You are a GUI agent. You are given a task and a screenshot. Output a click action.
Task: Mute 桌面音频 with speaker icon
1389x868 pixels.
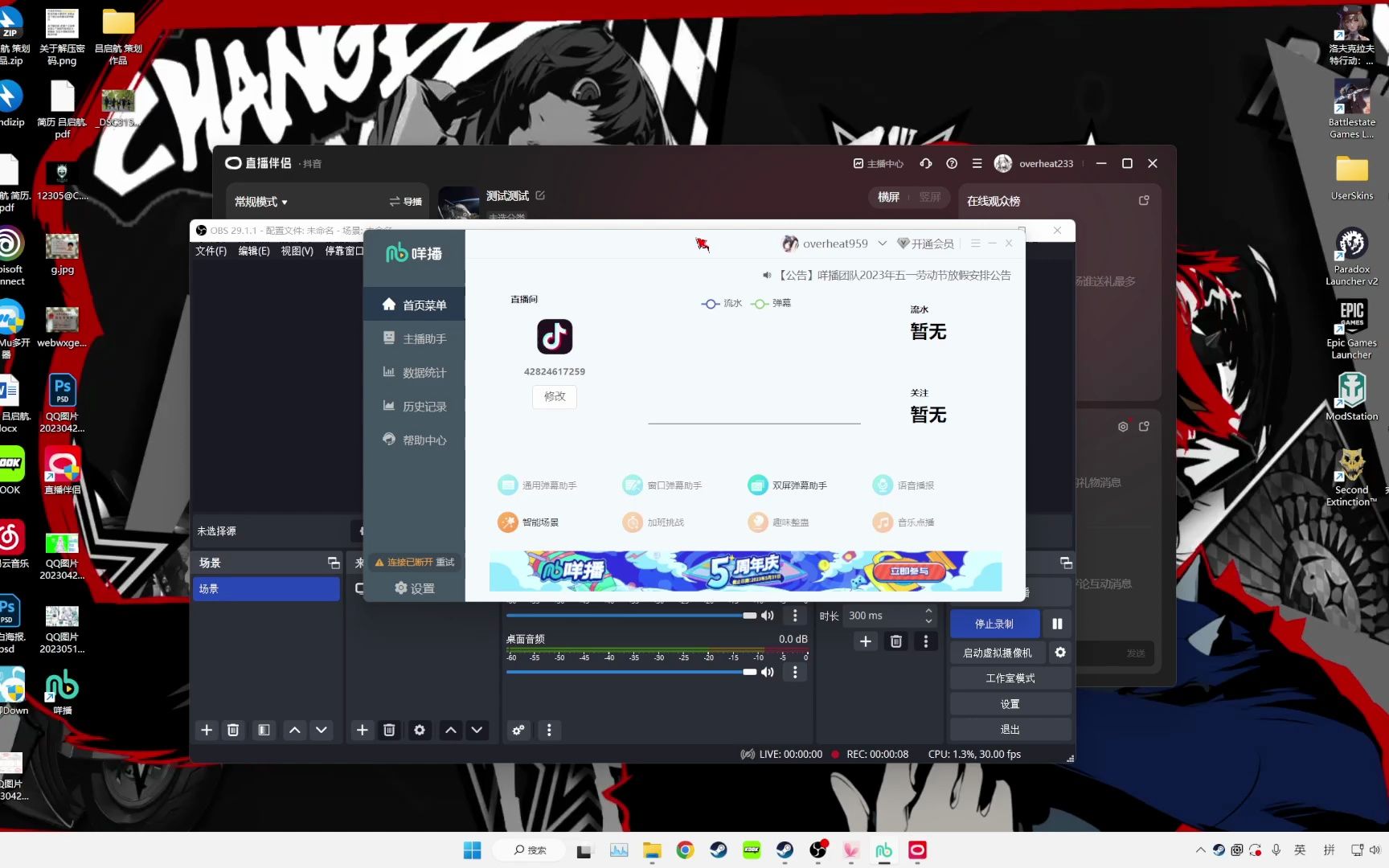click(768, 672)
